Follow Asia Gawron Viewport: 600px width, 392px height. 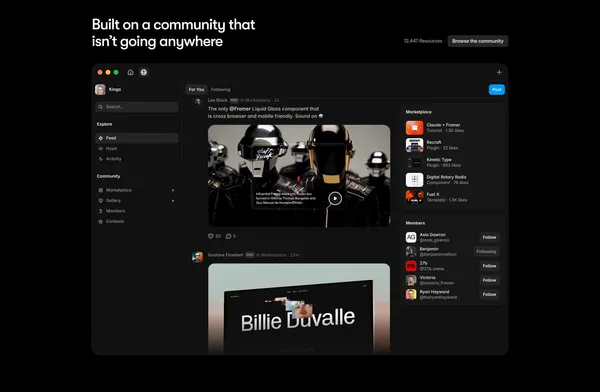point(489,237)
